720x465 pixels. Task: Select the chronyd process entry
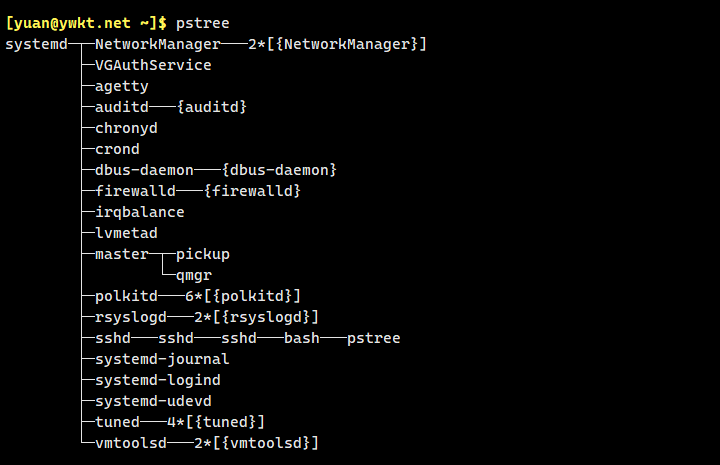click(x=126, y=128)
